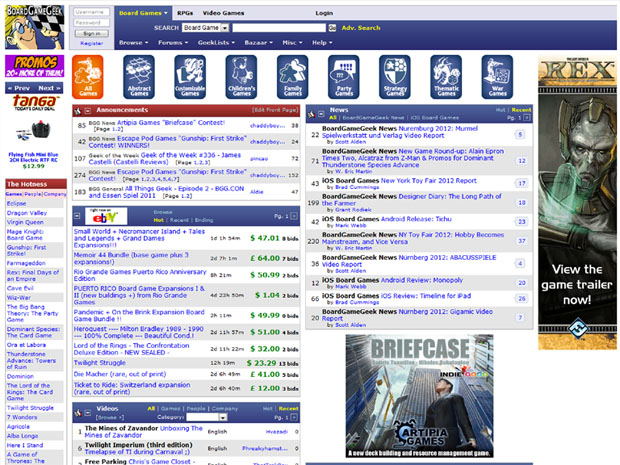The height and width of the screenshot is (465, 620).
Task: Collapse the eBay auctions panel
Action: [x=78, y=216]
